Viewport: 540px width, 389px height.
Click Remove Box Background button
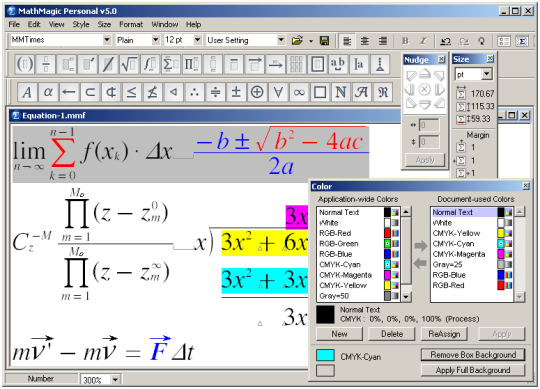click(x=473, y=355)
